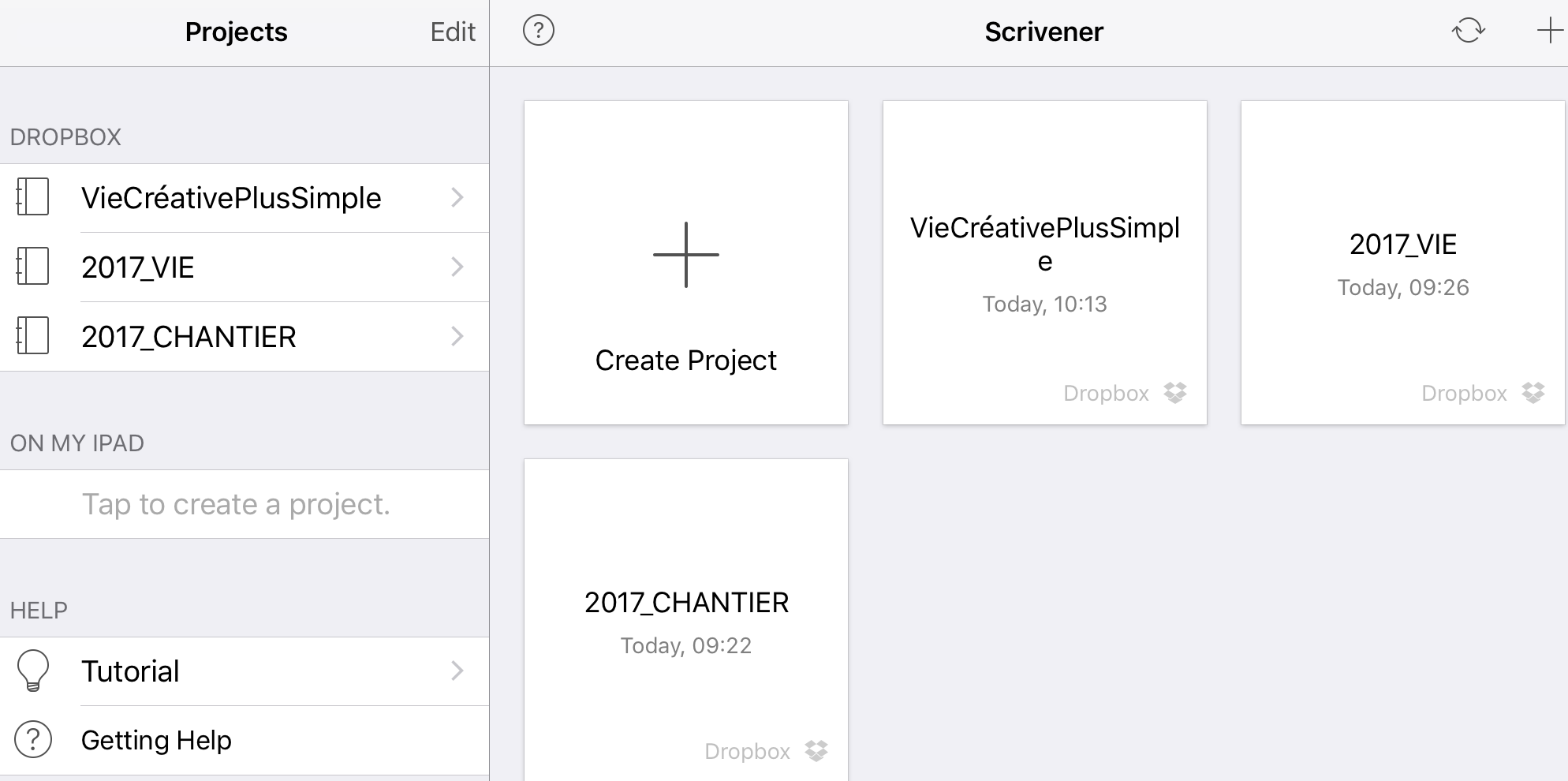Click the Getting Help question mark icon
The image size is (1568, 781).
(x=32, y=740)
